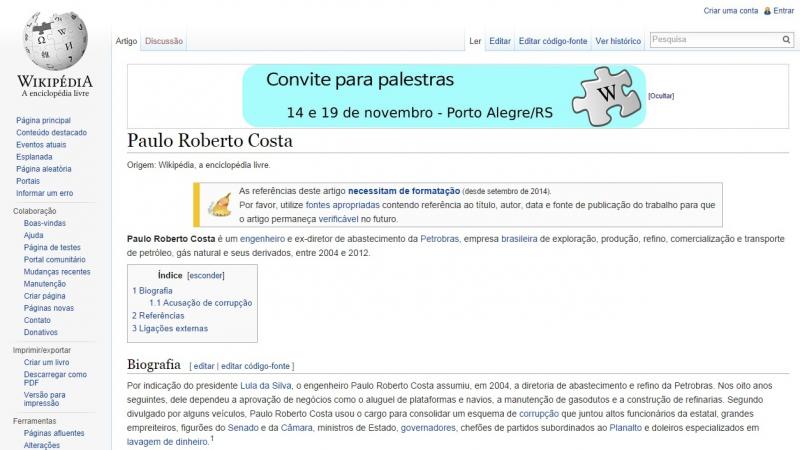Open the Lula da Silva link

(x=265, y=386)
